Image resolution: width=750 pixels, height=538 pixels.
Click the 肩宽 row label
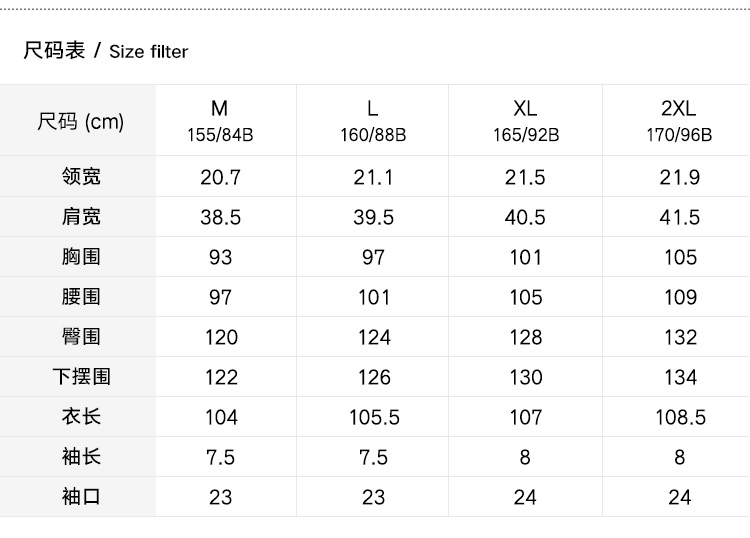(81, 217)
